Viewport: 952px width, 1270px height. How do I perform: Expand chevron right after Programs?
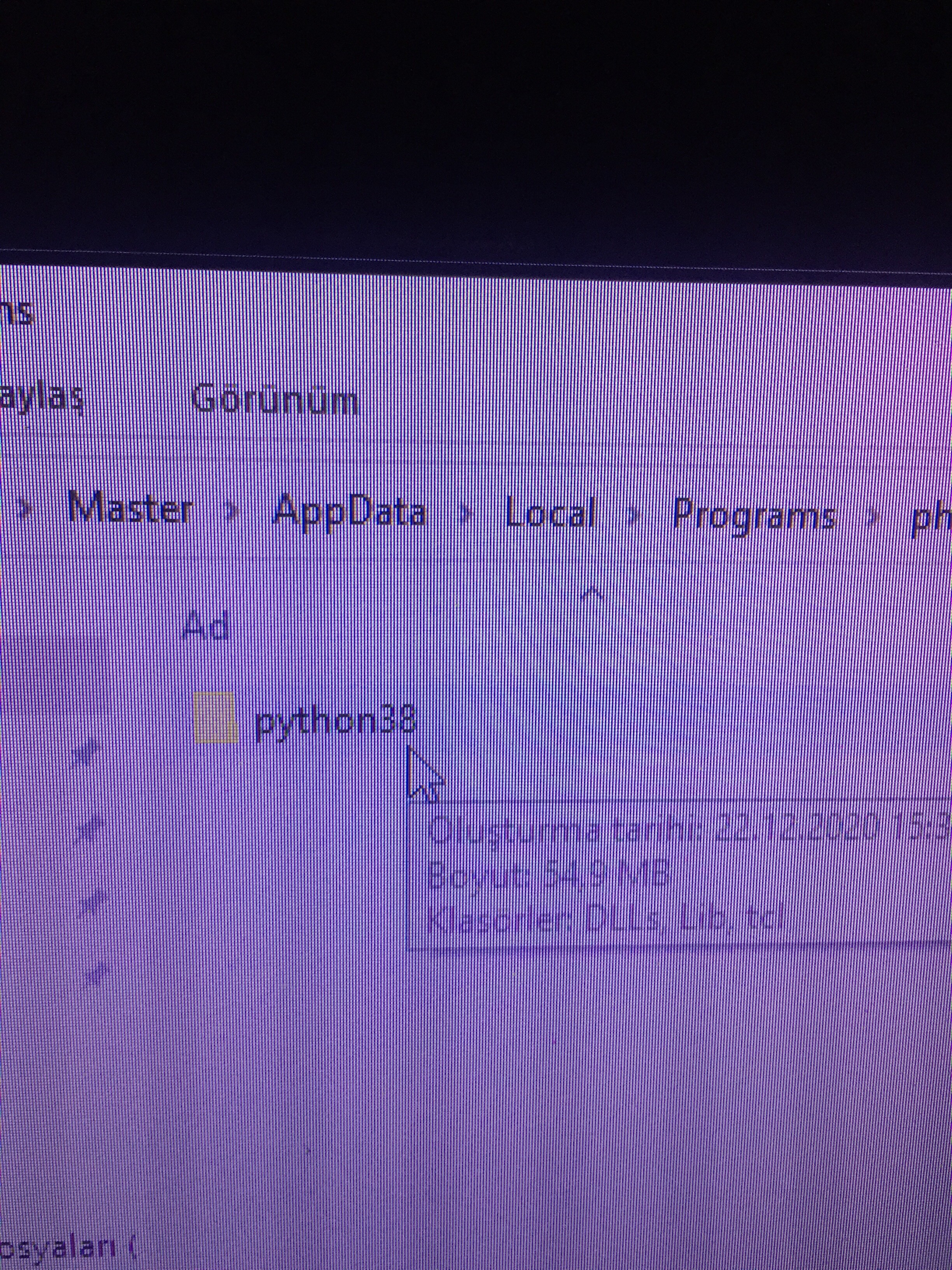[x=873, y=518]
